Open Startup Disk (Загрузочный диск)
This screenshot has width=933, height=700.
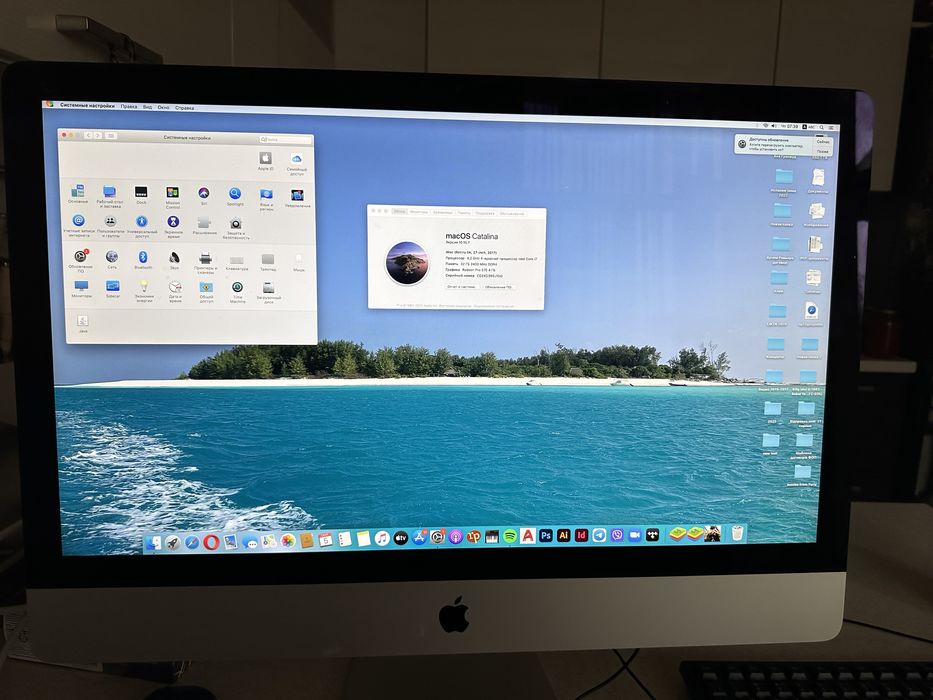pyautogui.click(x=268, y=291)
